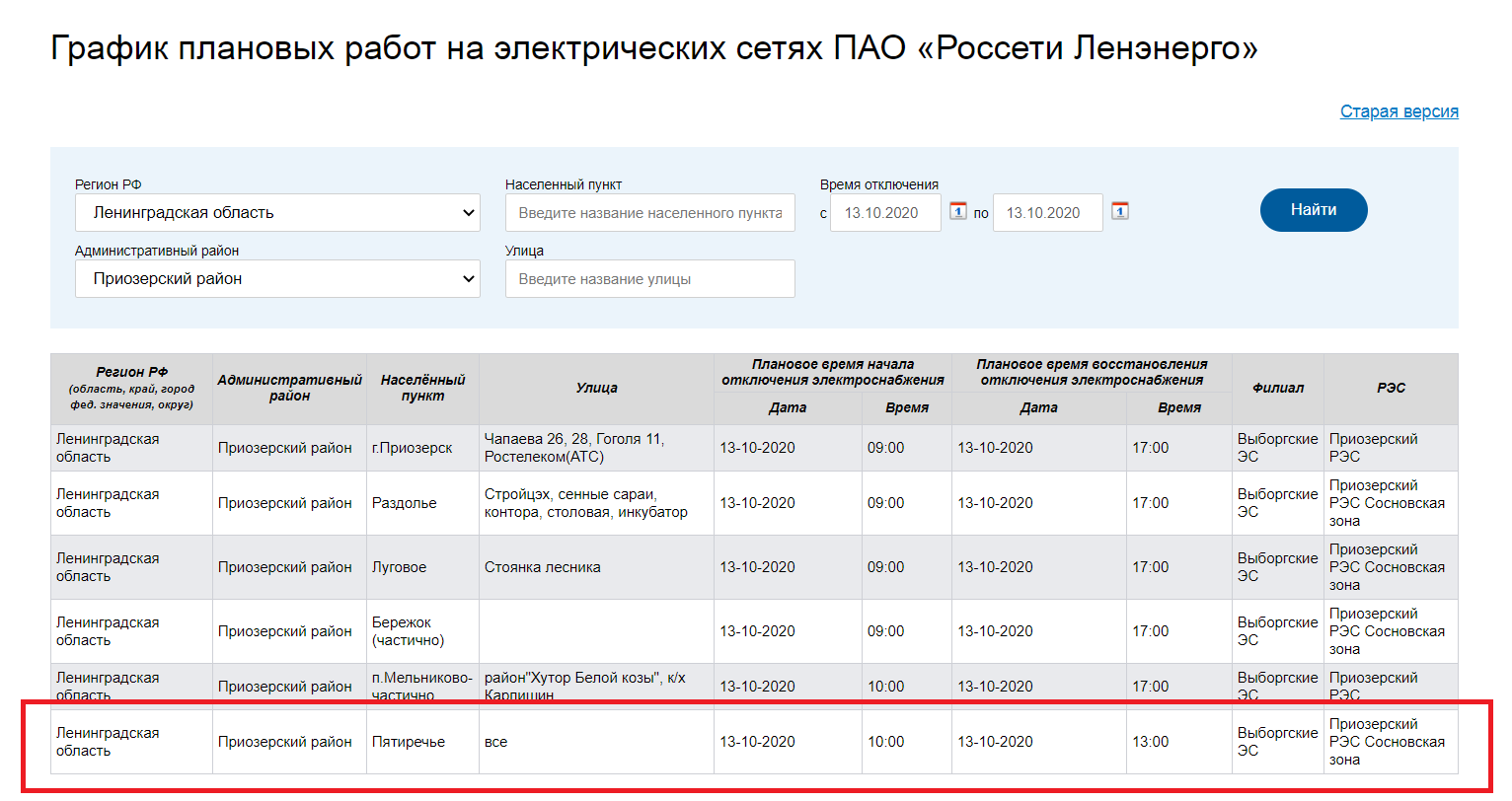1512x801 pixels.
Task: Click the Стройцэх, сенные сараи street cell
Action: [596, 503]
